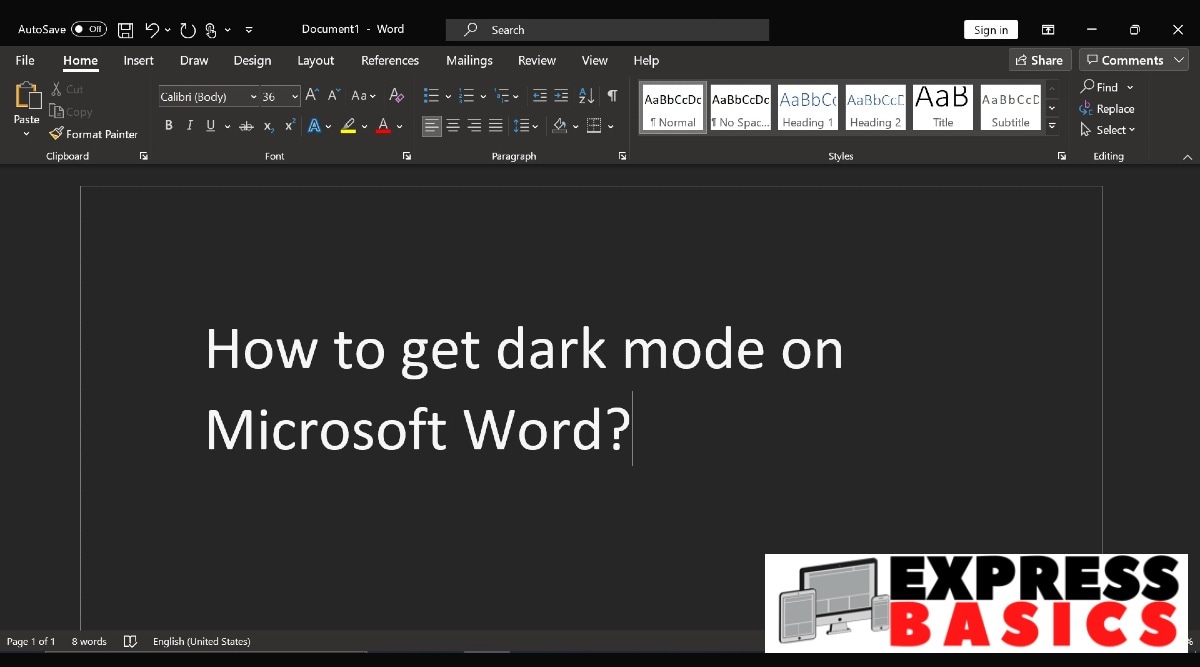Toggle the Show/Hide paragraph marks
Viewport: 1200px width, 667px height.
[613, 95]
